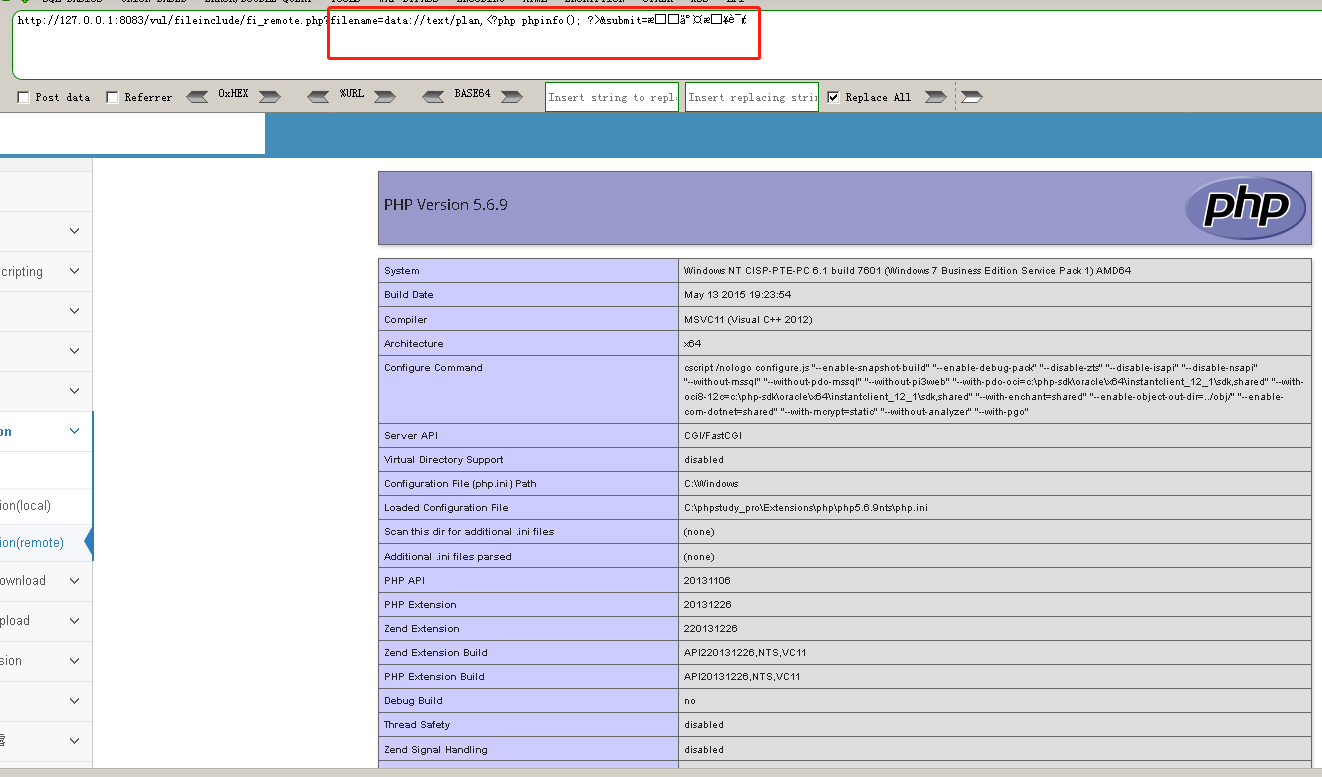
Task: Expand the sidebar item ending in 'ownload'
Action: [74, 580]
